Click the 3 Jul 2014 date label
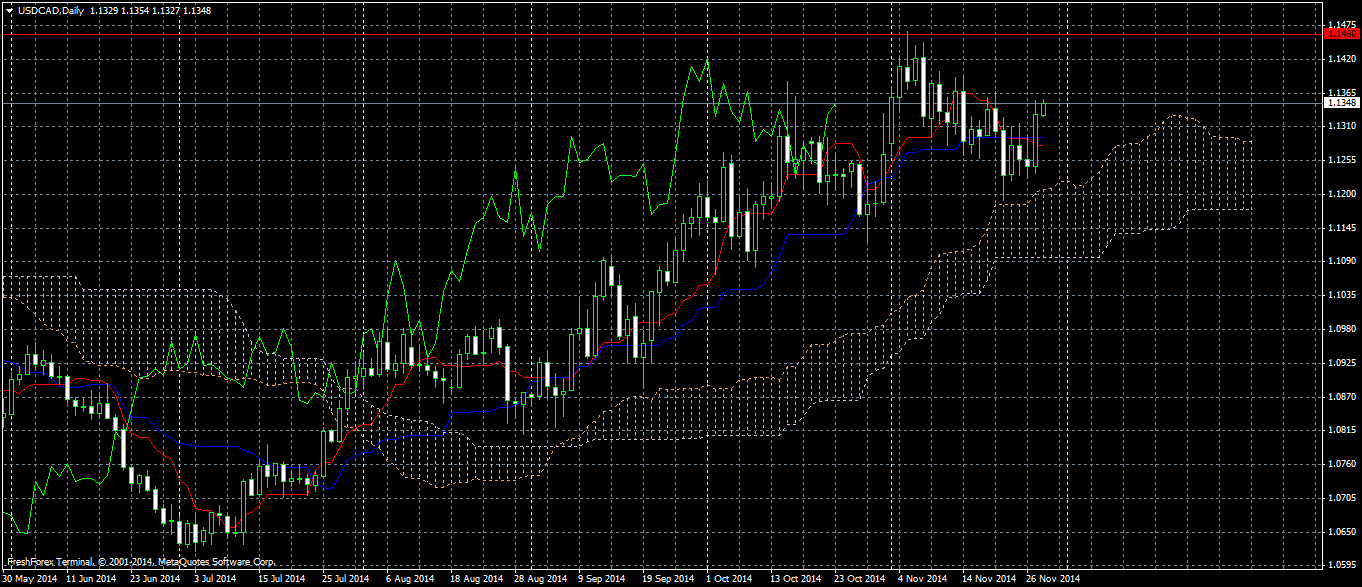The image size is (1362, 587). pos(215,579)
